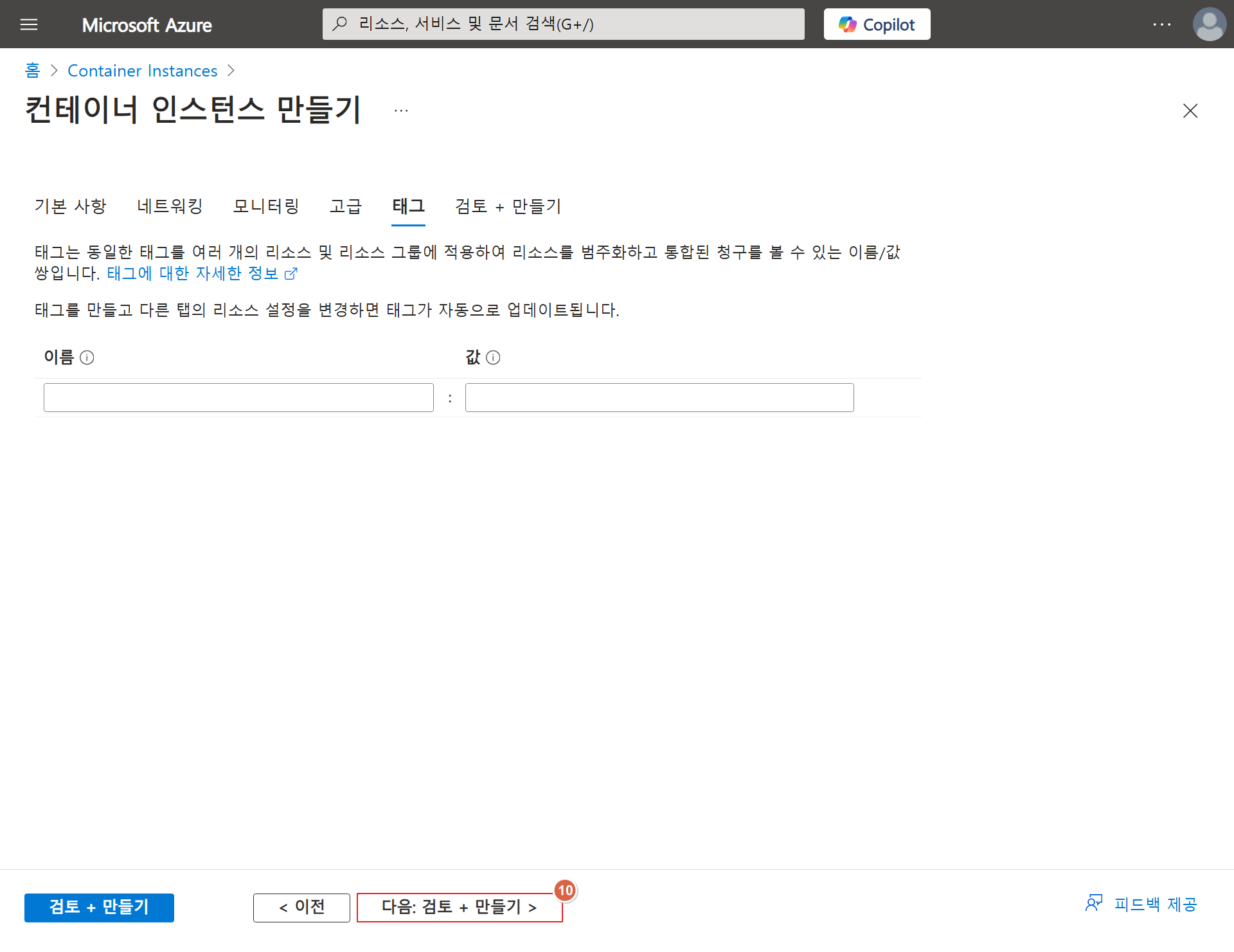Open the user account avatar
This screenshot has width=1234, height=952.
1209,24
